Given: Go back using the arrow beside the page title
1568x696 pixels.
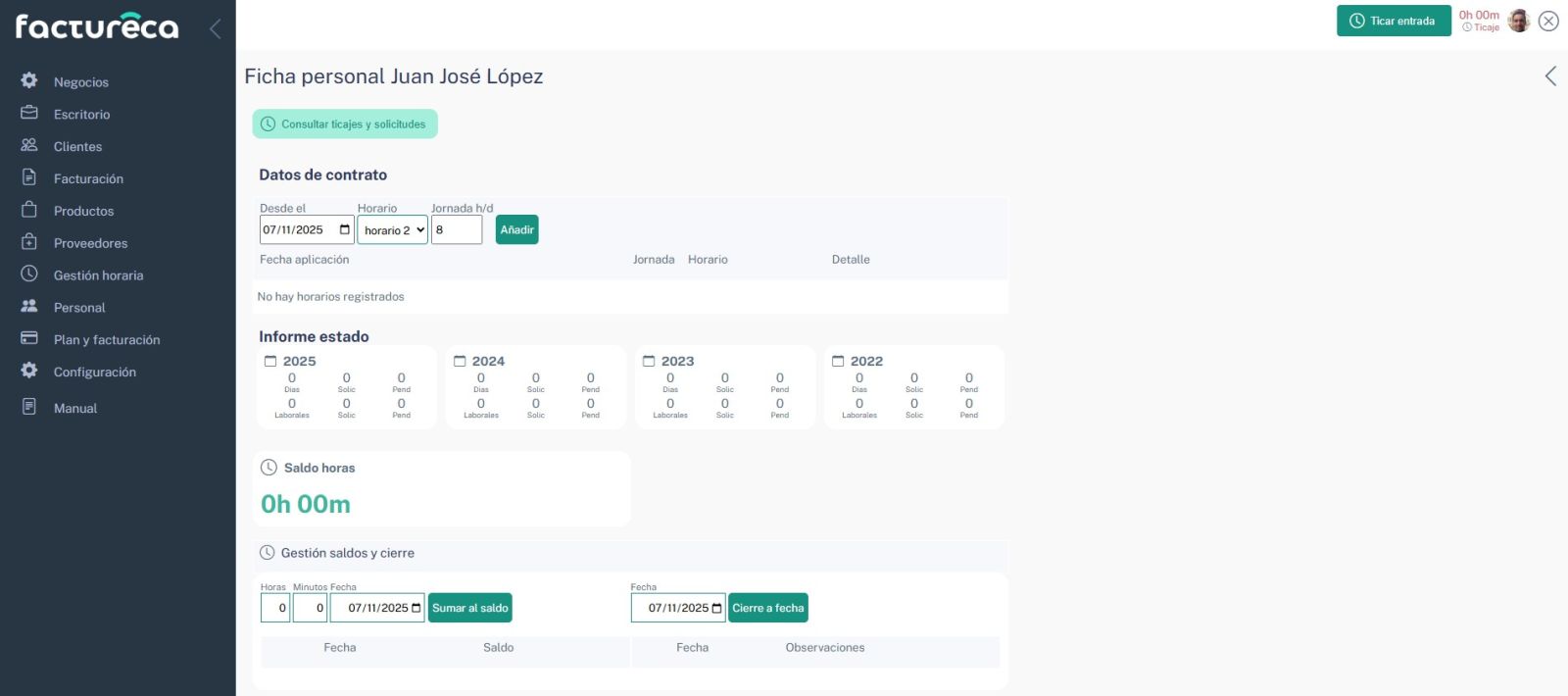Looking at the screenshot, I should point(1550,76).
